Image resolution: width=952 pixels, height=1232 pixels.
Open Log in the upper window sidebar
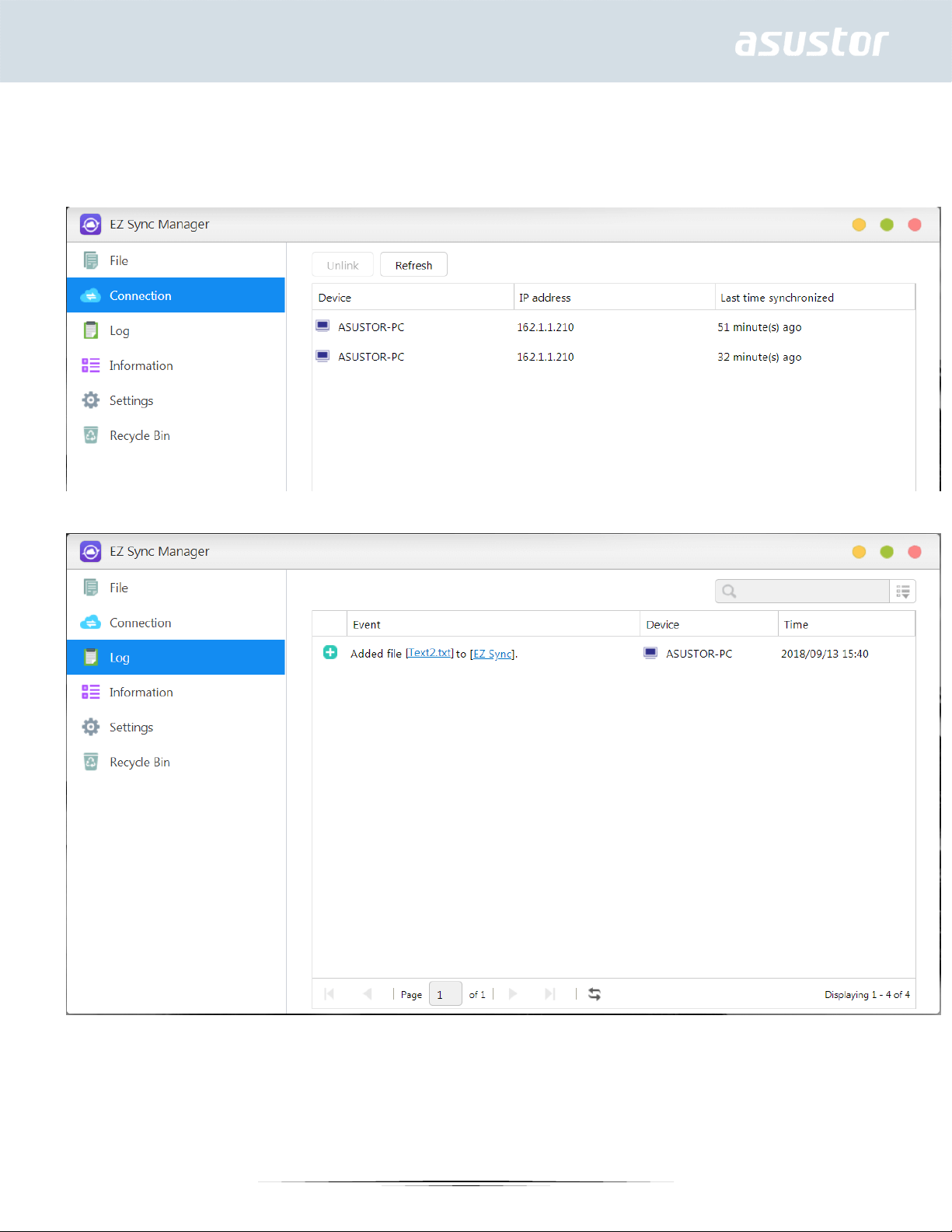coord(176,330)
